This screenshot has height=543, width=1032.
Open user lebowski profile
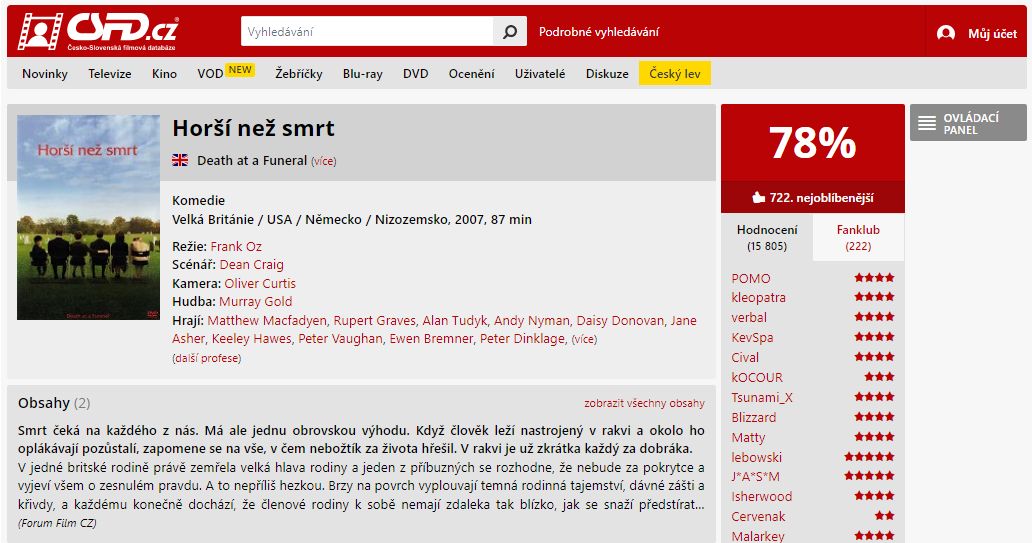[757, 457]
